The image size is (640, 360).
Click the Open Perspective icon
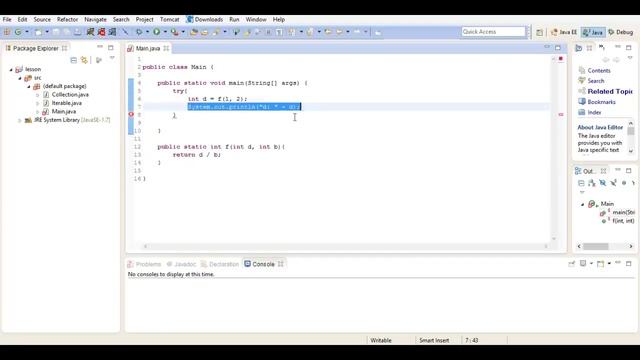click(x=540, y=32)
